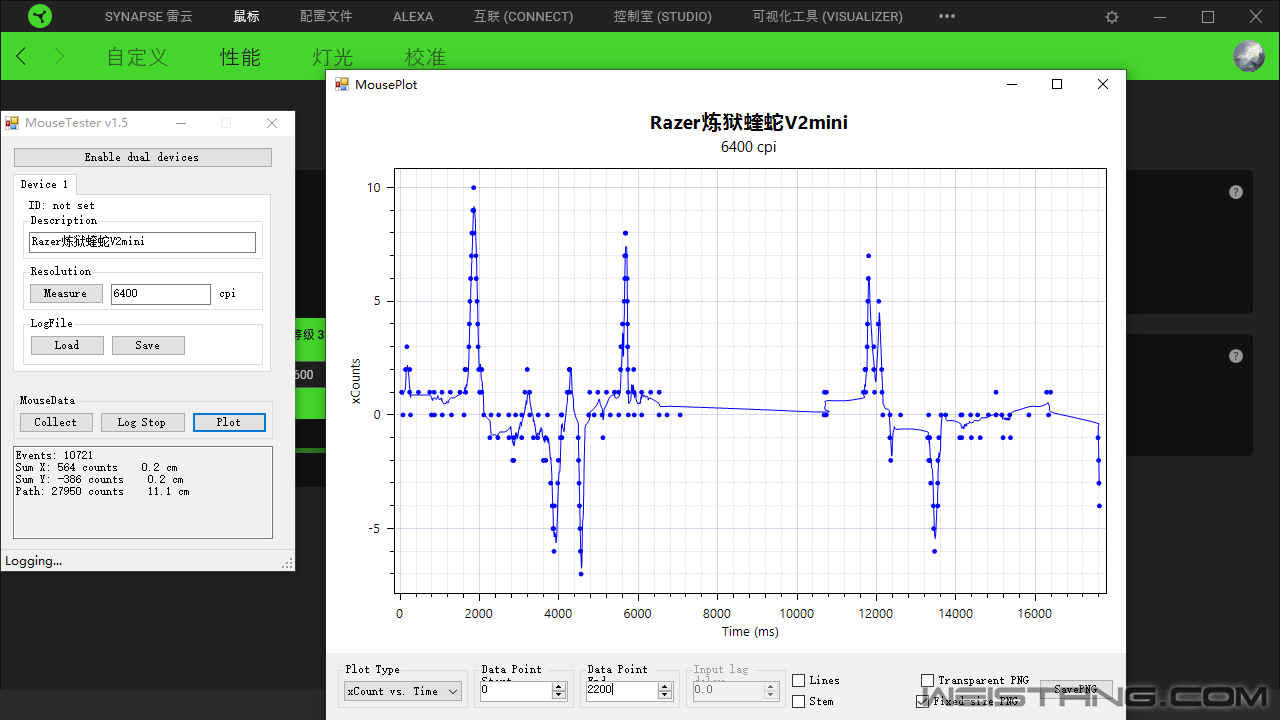Switch to 校准 subtab
The height and width of the screenshot is (720, 1280).
pos(425,57)
